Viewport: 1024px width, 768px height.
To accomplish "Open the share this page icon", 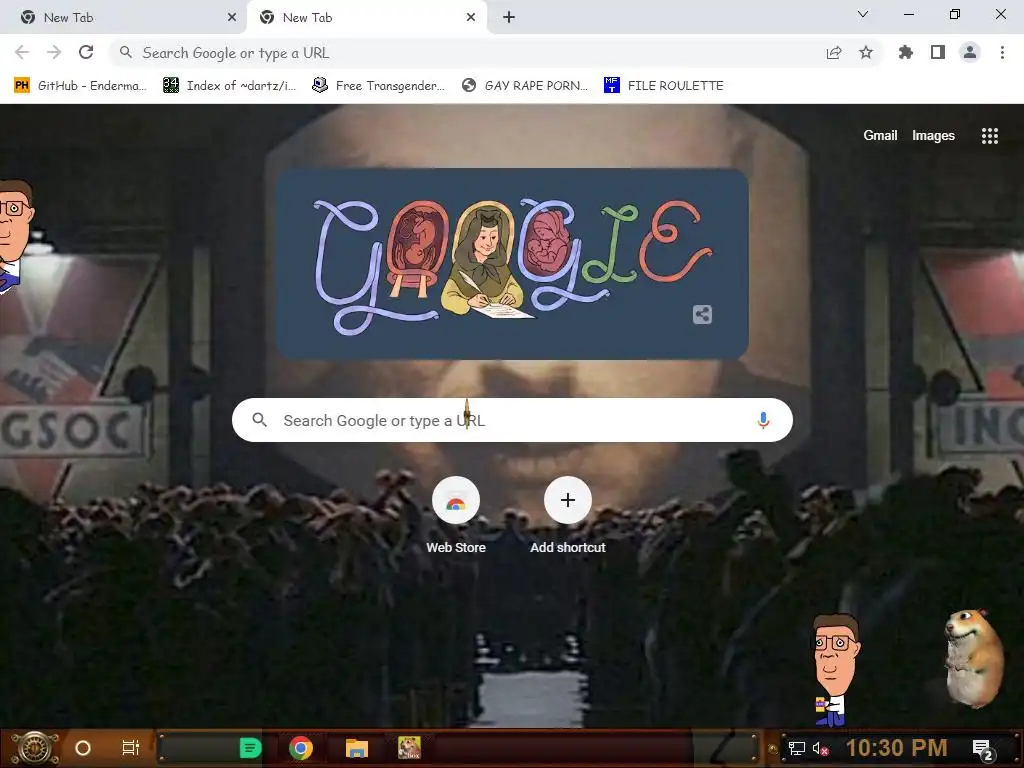I will (834, 53).
